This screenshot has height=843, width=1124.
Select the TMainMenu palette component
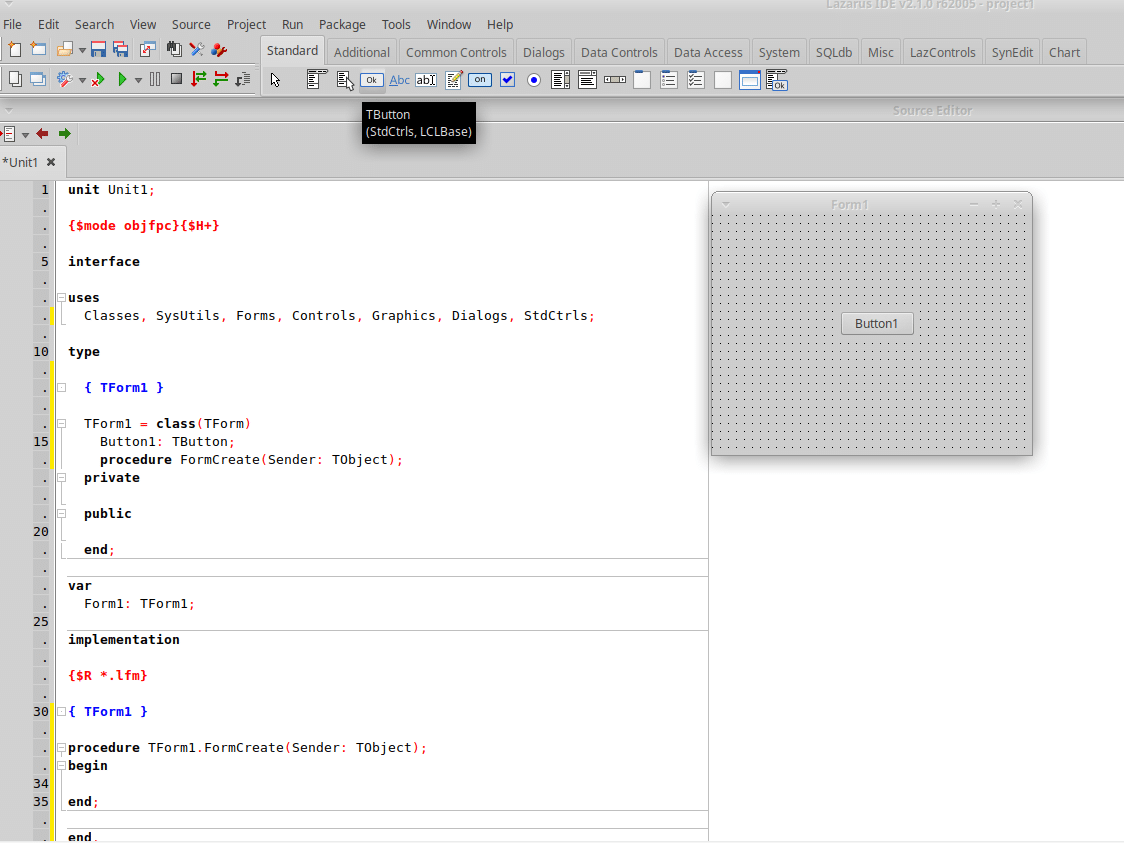click(x=317, y=80)
